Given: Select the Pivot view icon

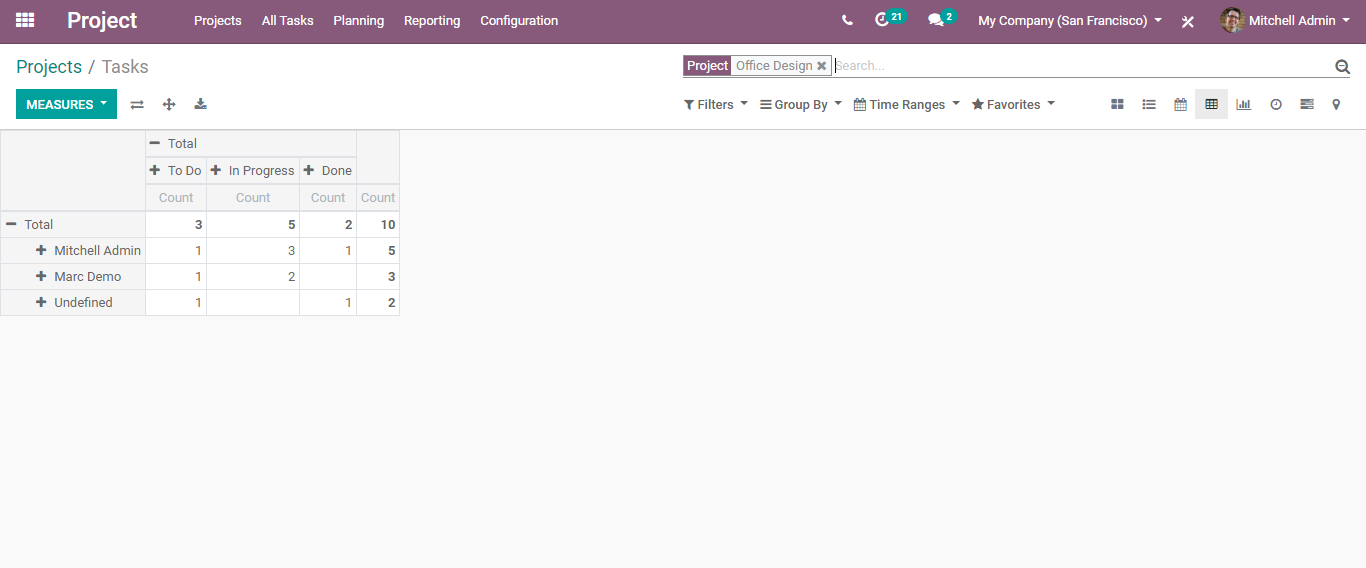Looking at the screenshot, I should tap(1211, 104).
